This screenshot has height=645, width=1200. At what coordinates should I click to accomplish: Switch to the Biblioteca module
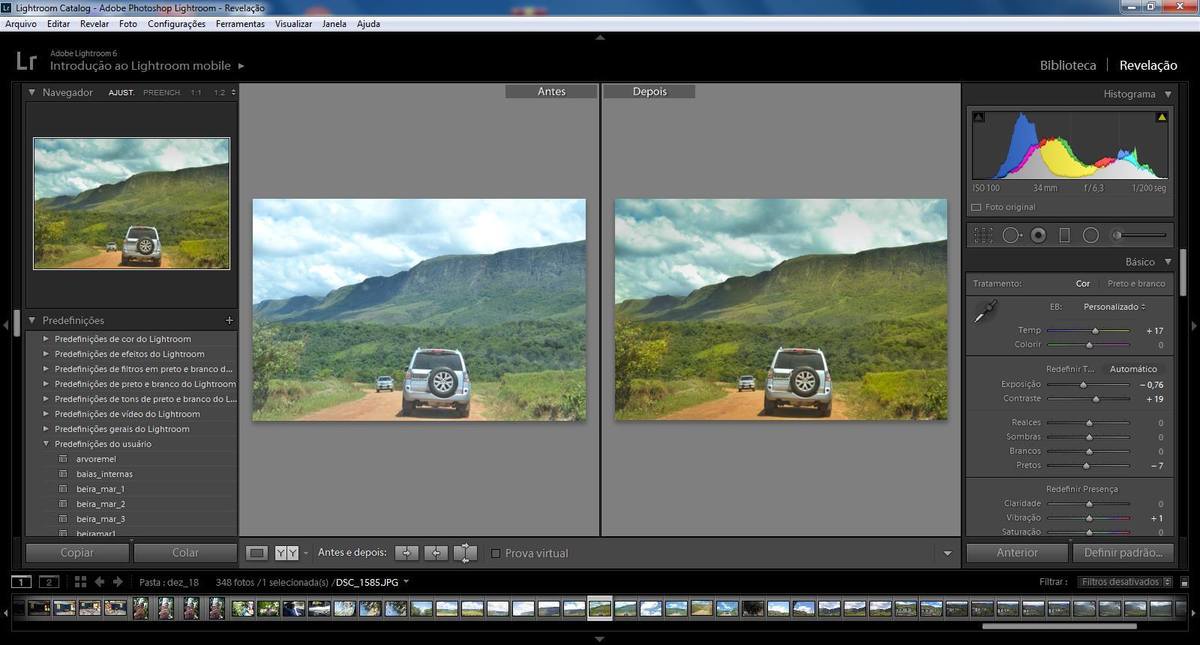1068,65
